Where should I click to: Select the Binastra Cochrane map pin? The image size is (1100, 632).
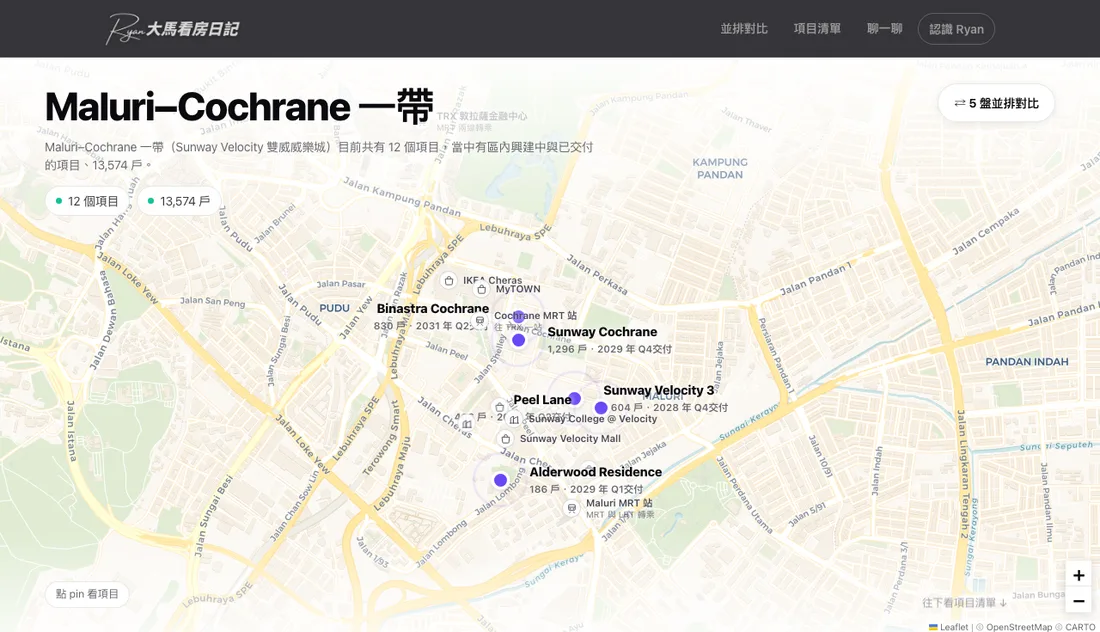click(x=518, y=317)
